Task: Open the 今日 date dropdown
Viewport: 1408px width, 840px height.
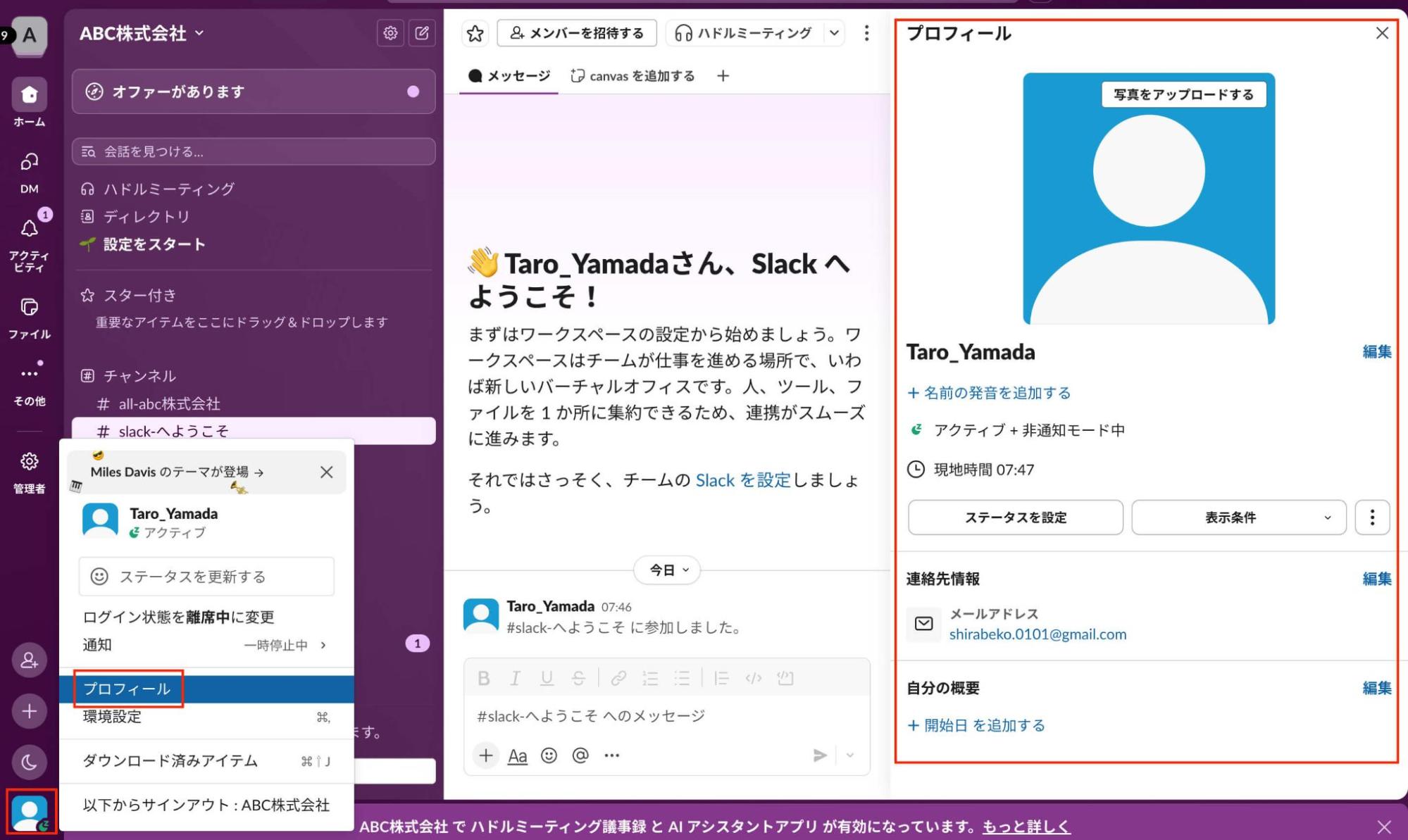Action: [x=667, y=570]
